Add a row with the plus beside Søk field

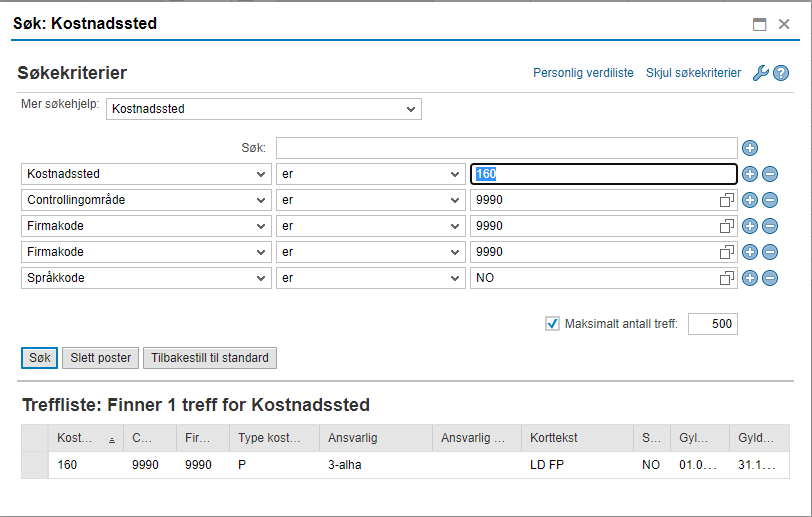(750, 148)
